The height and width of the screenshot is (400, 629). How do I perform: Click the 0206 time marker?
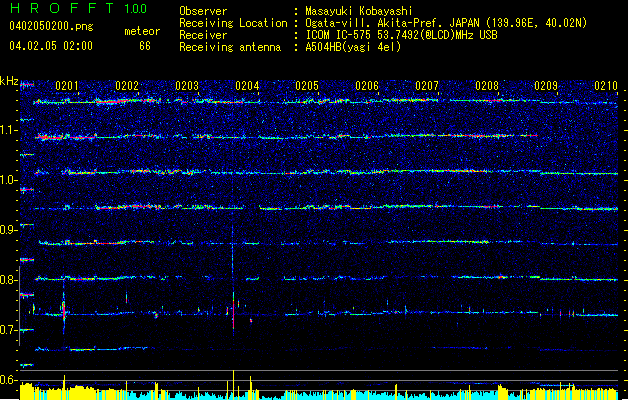(367, 86)
